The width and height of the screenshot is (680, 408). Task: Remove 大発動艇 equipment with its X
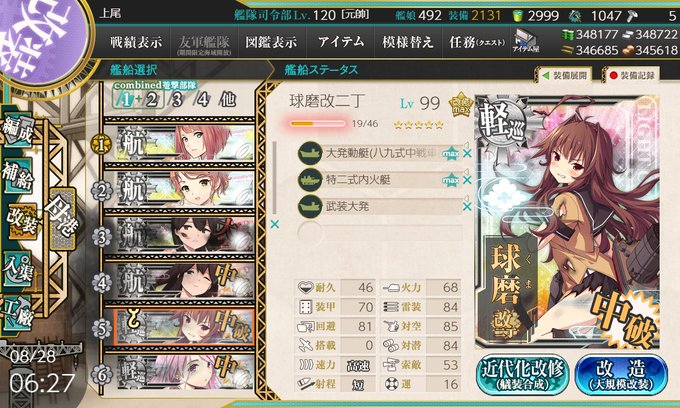coord(467,153)
